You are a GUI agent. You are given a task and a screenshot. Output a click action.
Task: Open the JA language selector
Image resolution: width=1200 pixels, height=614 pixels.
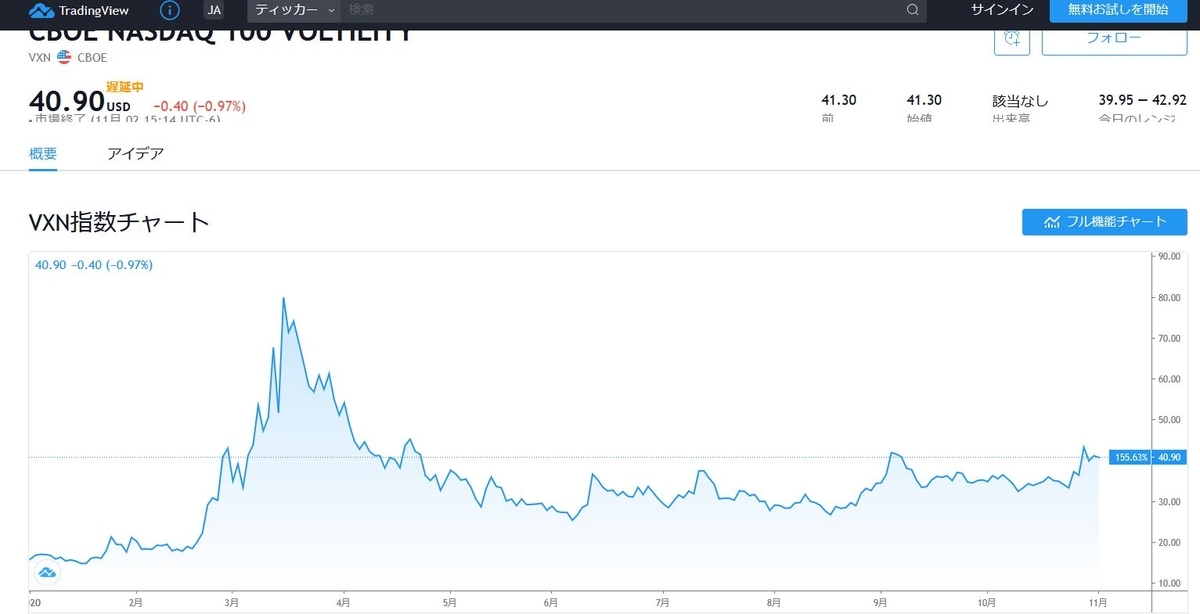214,11
